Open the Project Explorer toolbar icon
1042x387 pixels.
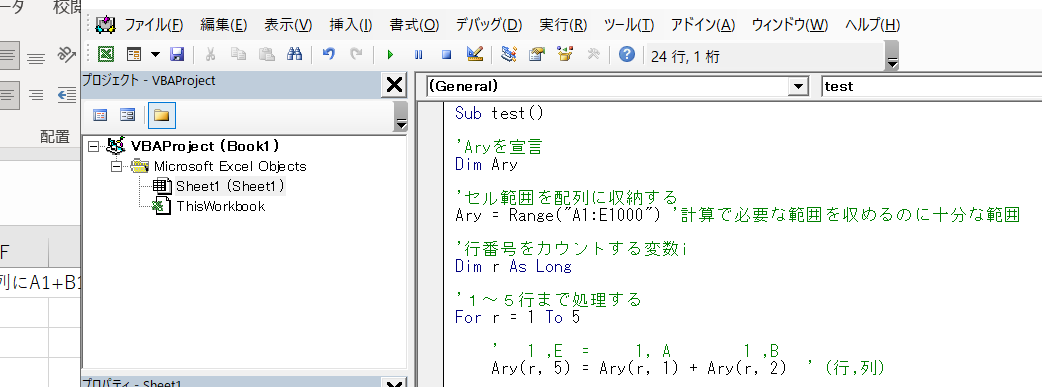[509, 55]
